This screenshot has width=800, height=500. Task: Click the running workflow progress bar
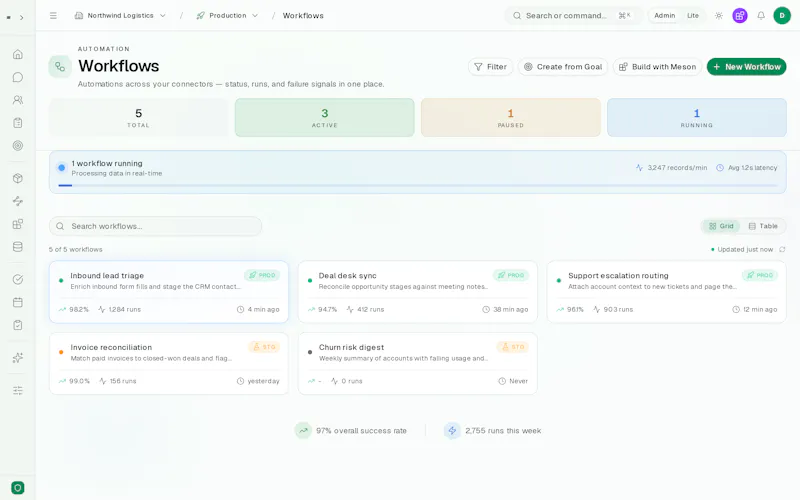tap(418, 185)
